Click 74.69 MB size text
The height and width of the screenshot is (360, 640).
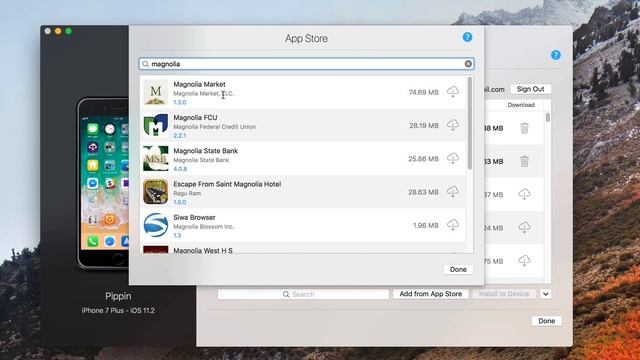click(423, 92)
